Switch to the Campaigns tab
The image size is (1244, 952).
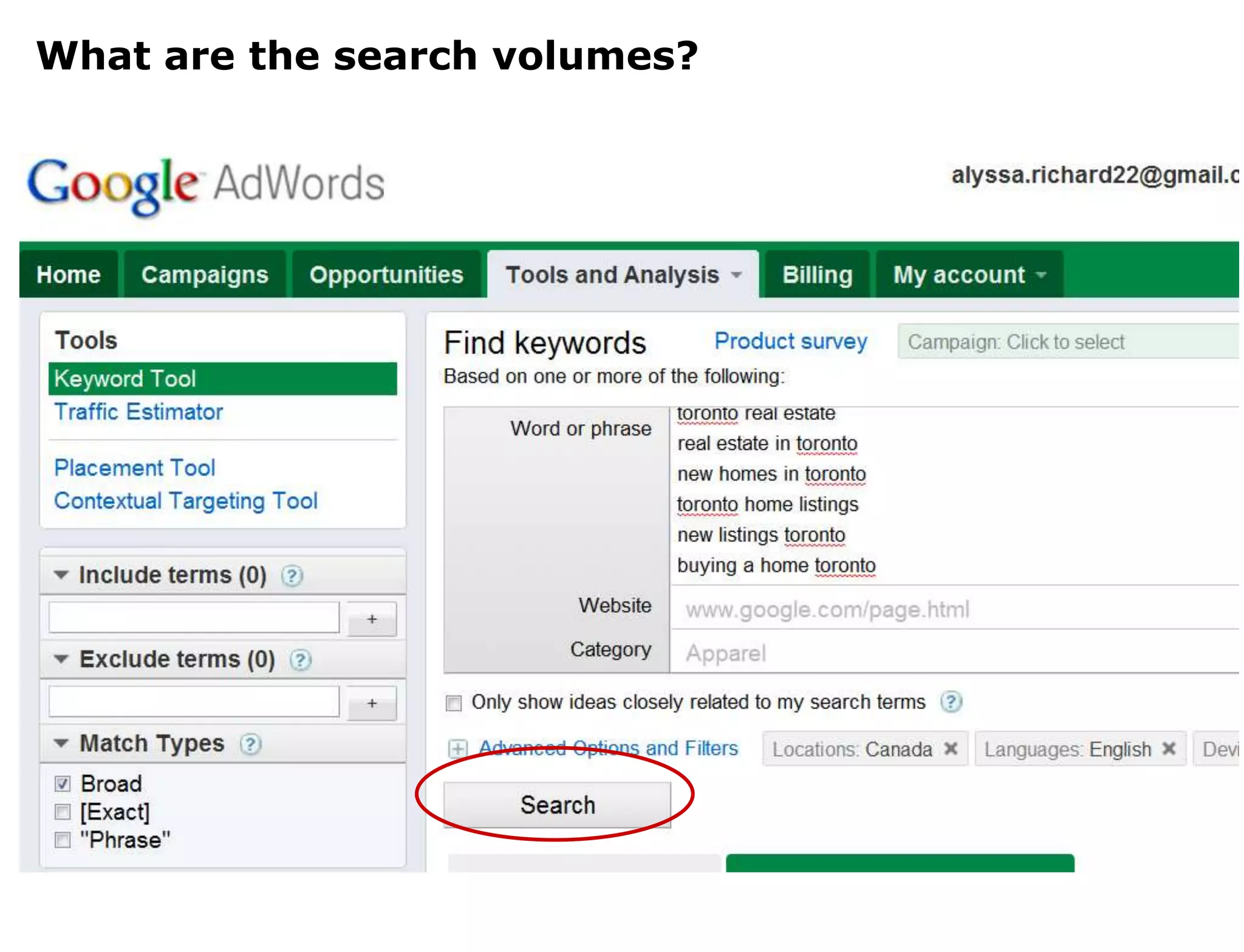205,275
